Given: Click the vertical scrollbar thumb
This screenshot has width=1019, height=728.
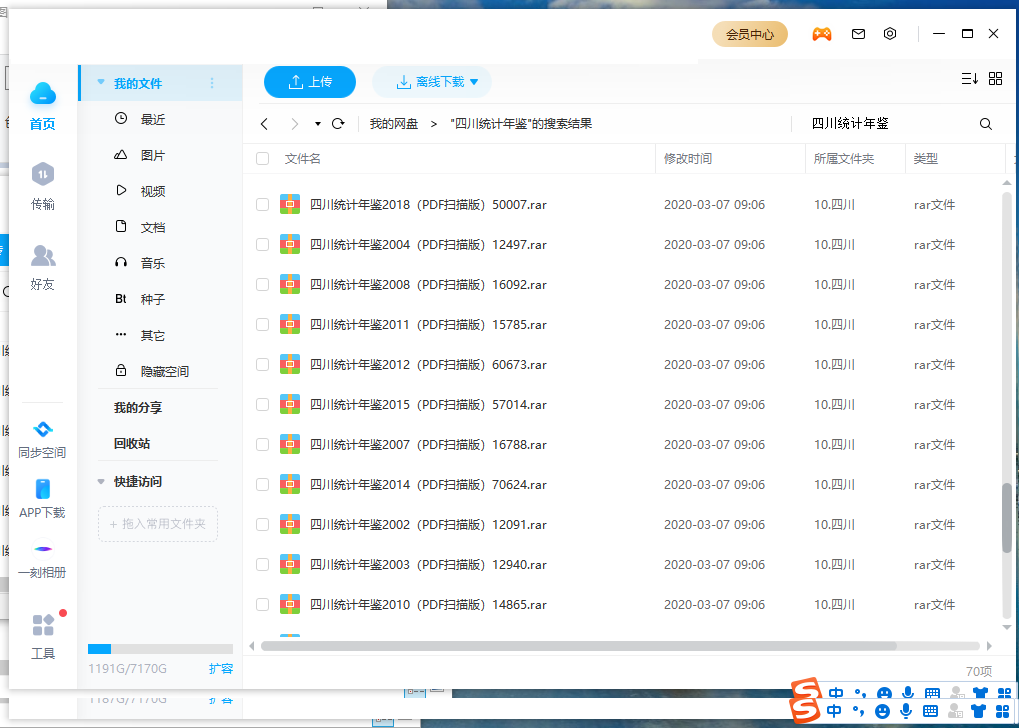Looking at the screenshot, I should click(1007, 517).
